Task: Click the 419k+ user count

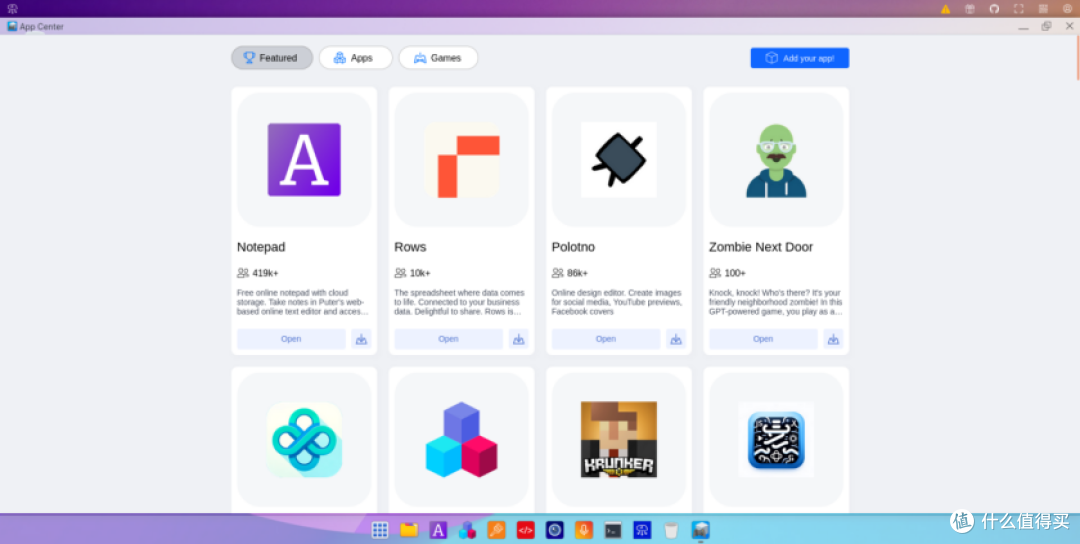Action: click(265, 273)
